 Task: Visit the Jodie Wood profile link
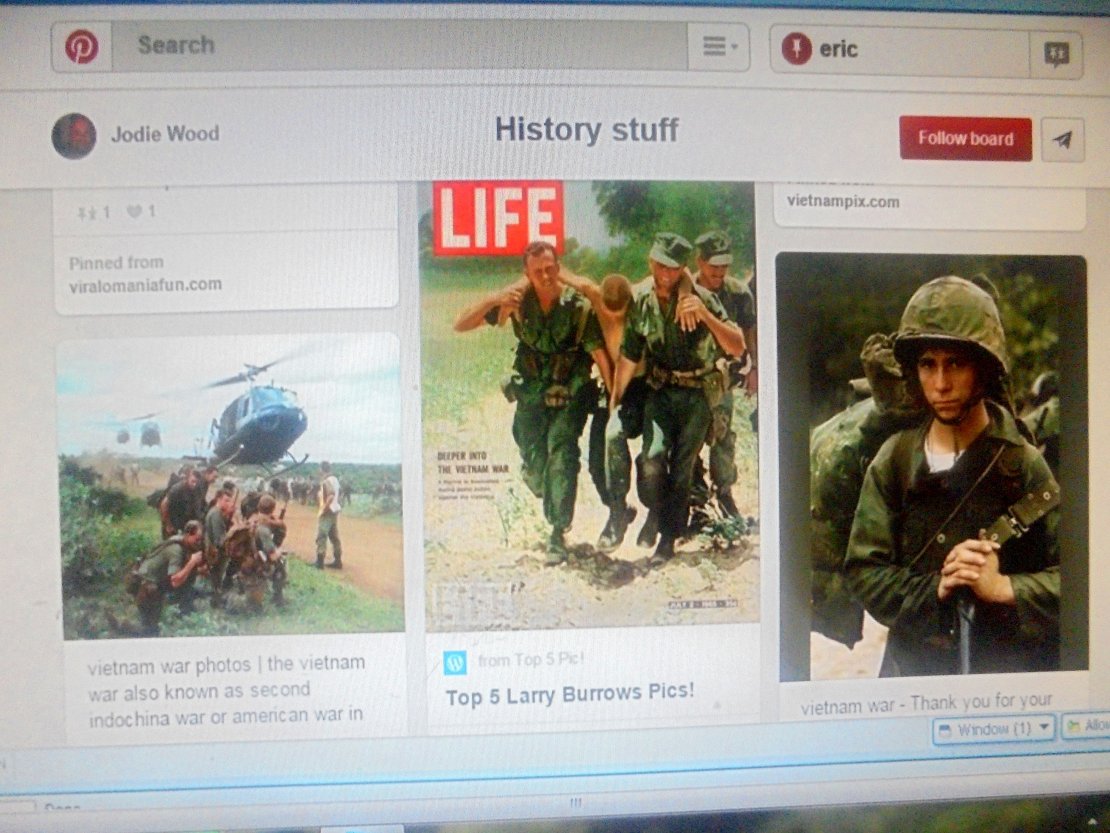[165, 134]
